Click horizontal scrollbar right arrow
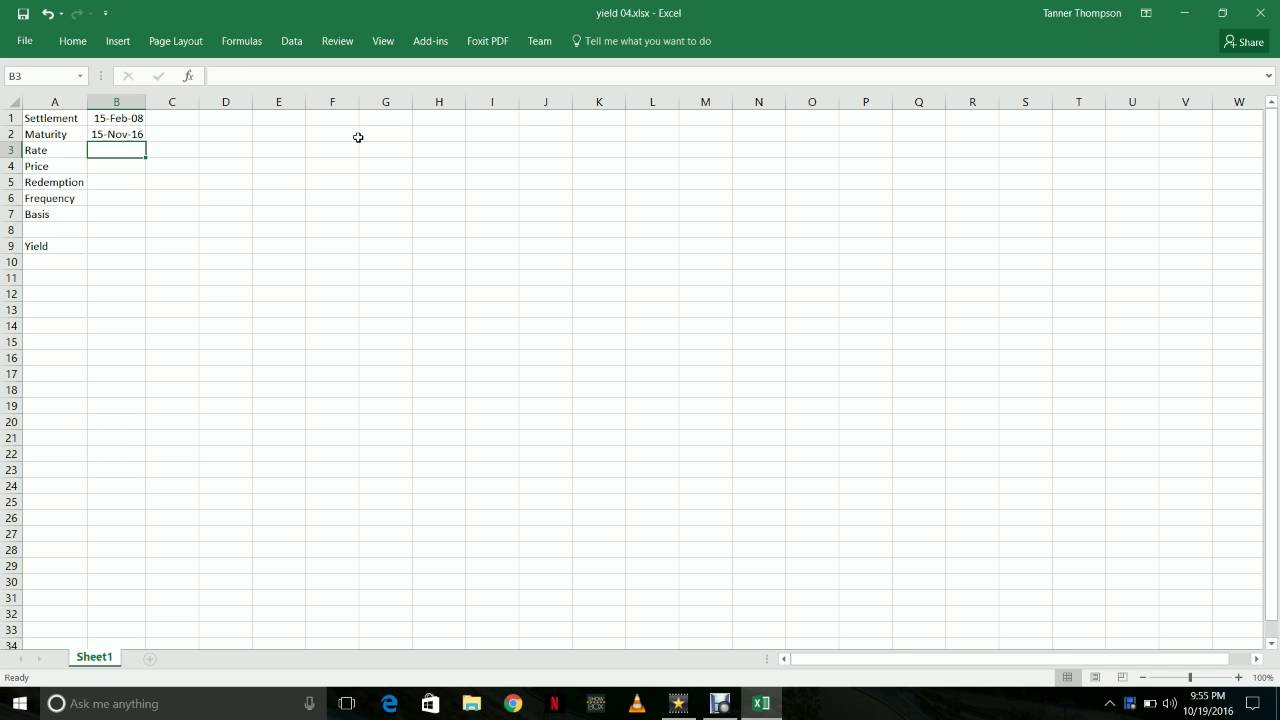 tap(1257, 658)
